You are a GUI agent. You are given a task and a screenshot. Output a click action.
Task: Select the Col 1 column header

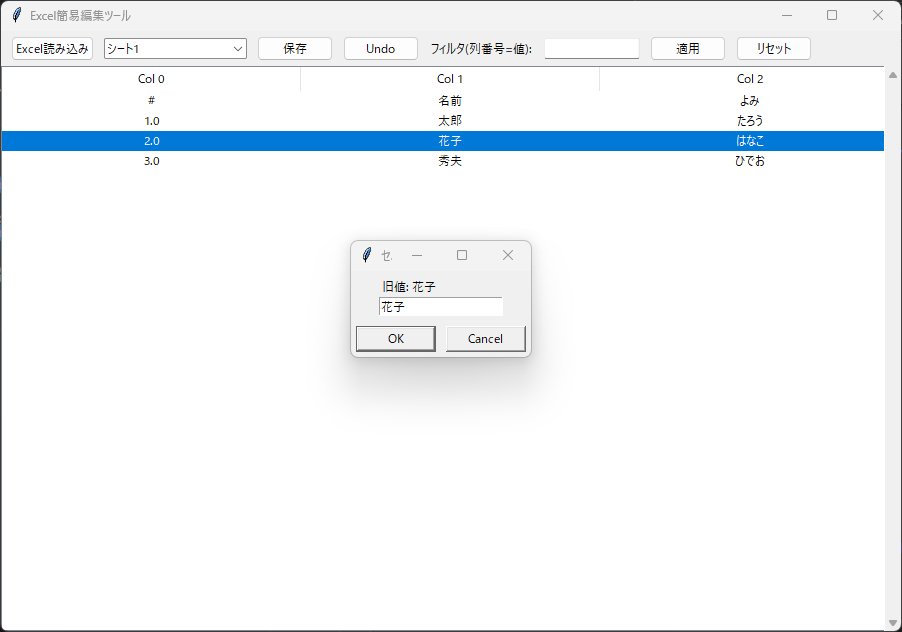coord(450,79)
